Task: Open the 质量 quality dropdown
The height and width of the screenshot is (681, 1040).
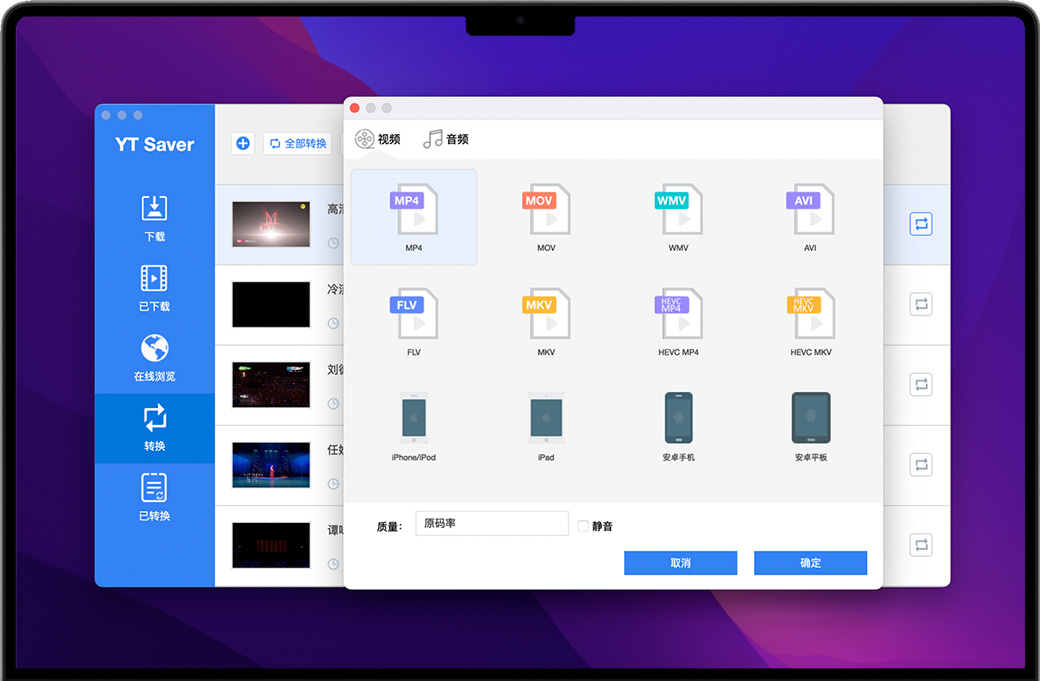Action: (491, 524)
